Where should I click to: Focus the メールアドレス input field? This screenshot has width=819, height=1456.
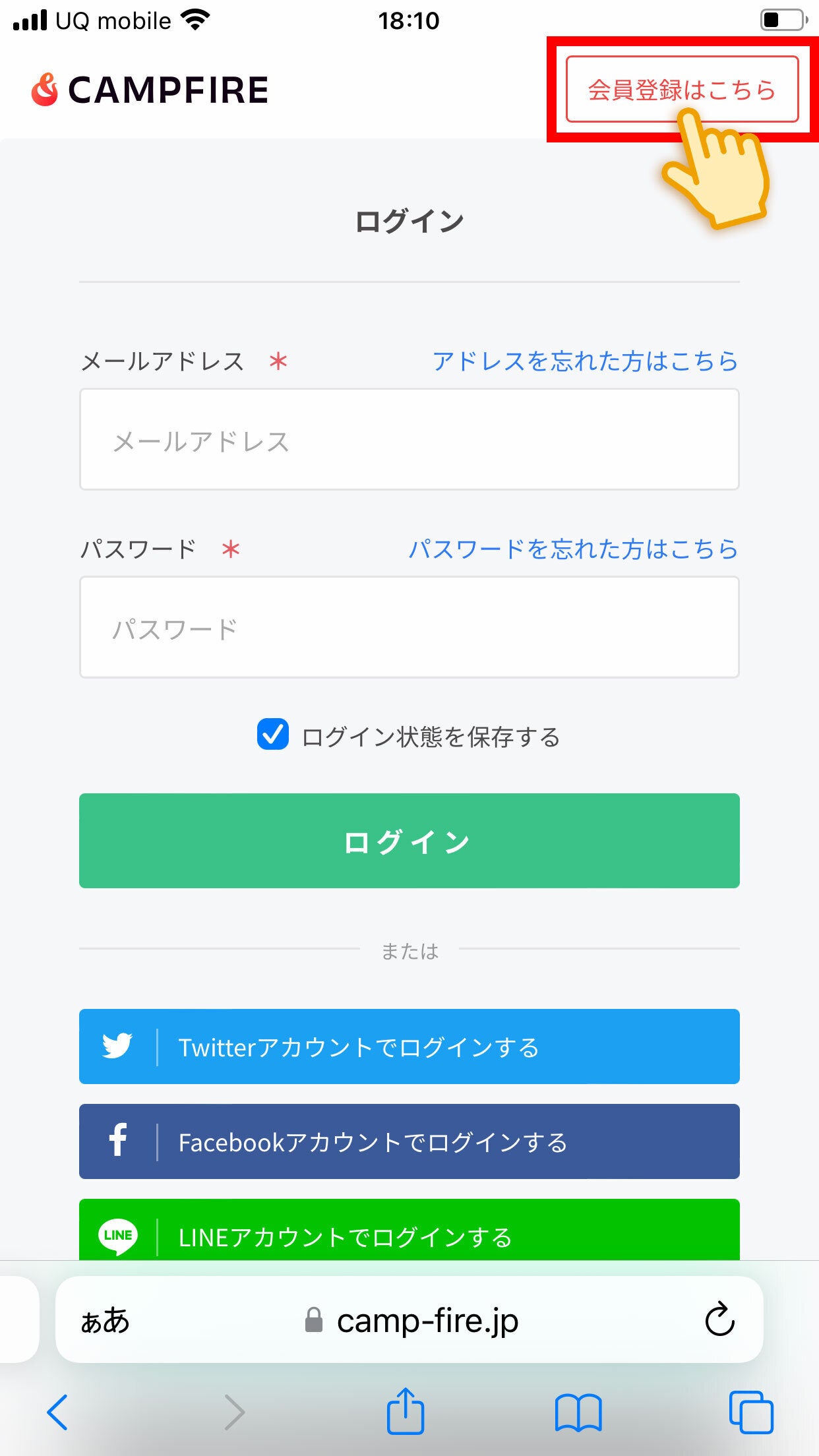tap(409, 439)
